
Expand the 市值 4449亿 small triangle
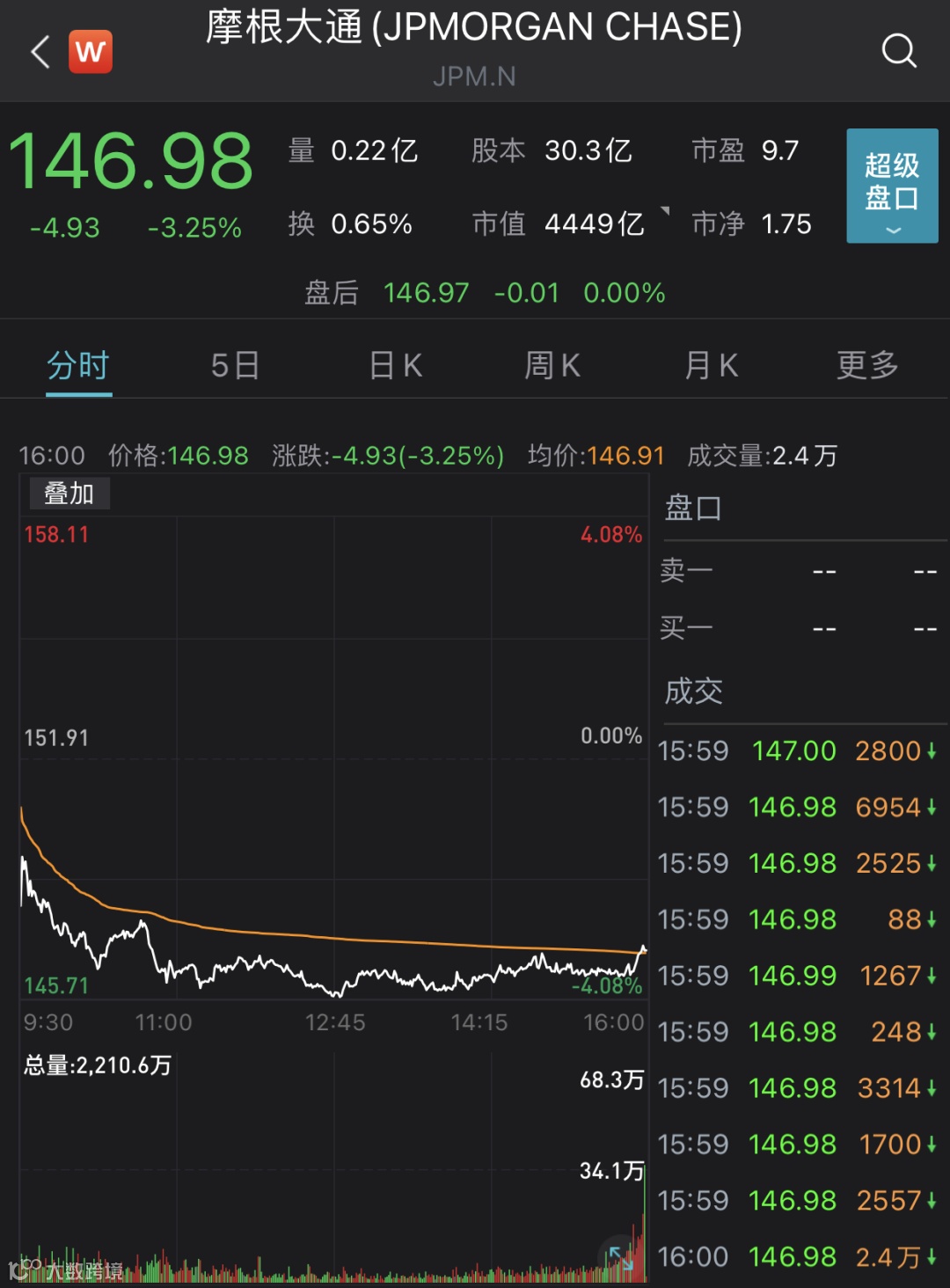coord(666,210)
